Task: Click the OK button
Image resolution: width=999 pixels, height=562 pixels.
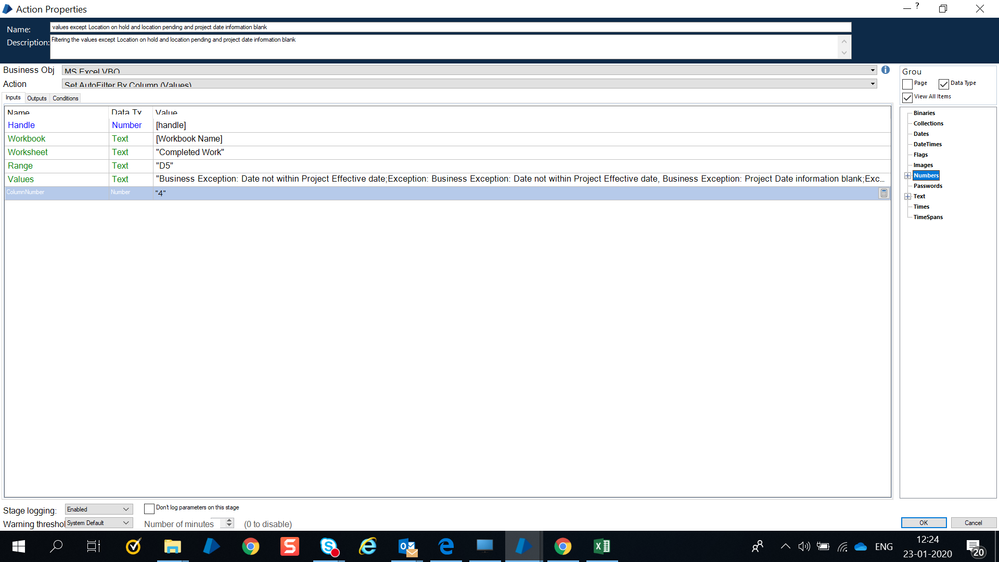Action: [x=923, y=522]
